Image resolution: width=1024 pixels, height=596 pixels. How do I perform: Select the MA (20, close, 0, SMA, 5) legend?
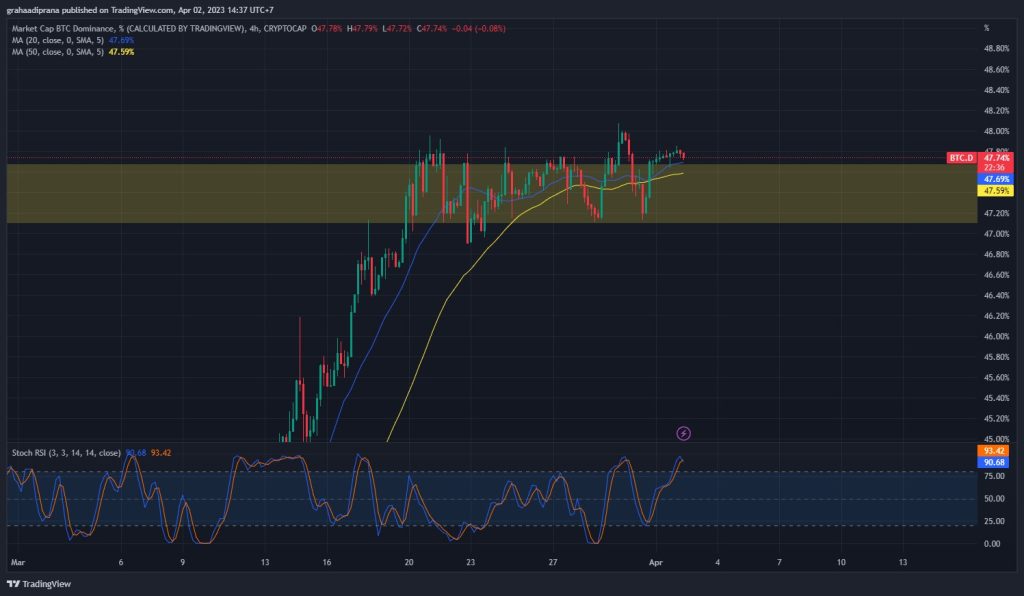(57, 40)
